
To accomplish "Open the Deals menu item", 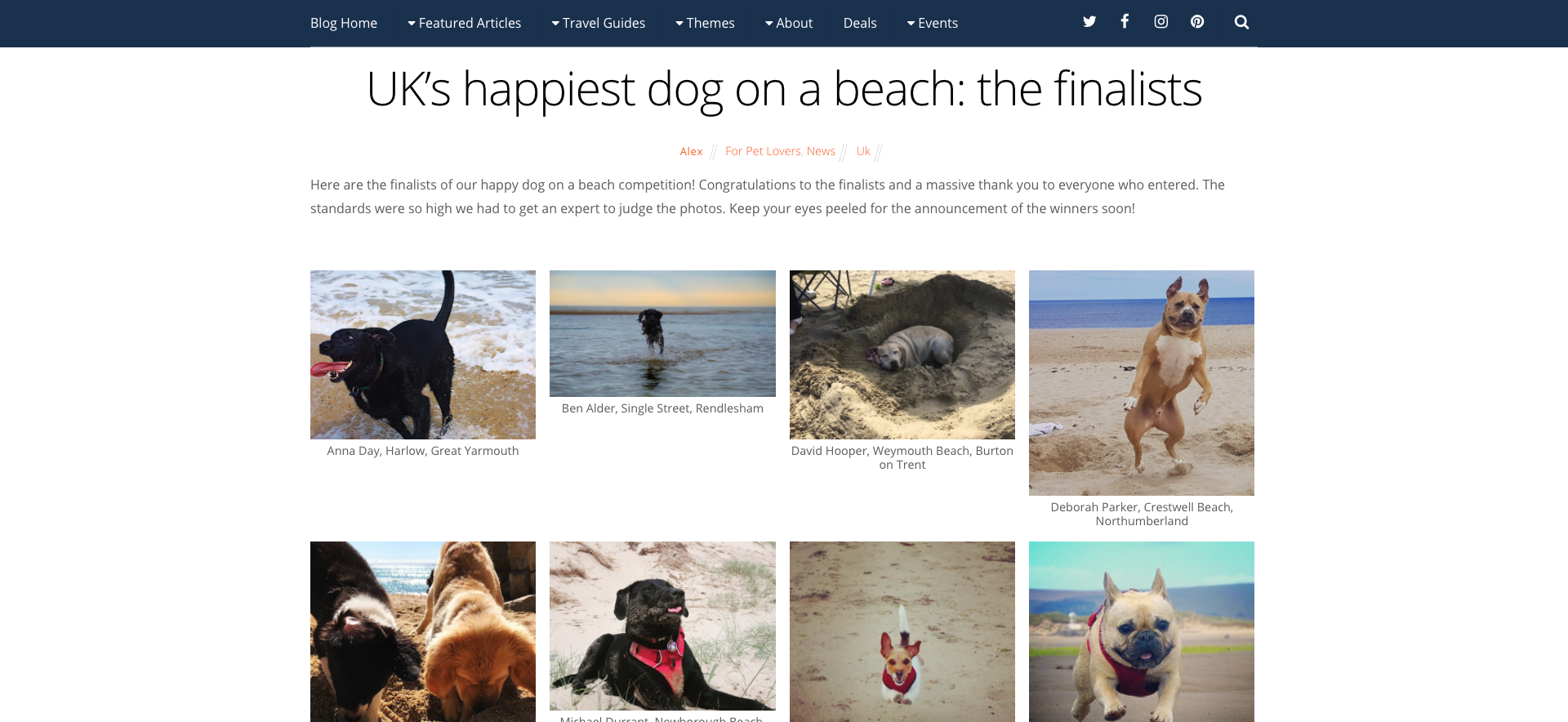I will coord(860,23).
